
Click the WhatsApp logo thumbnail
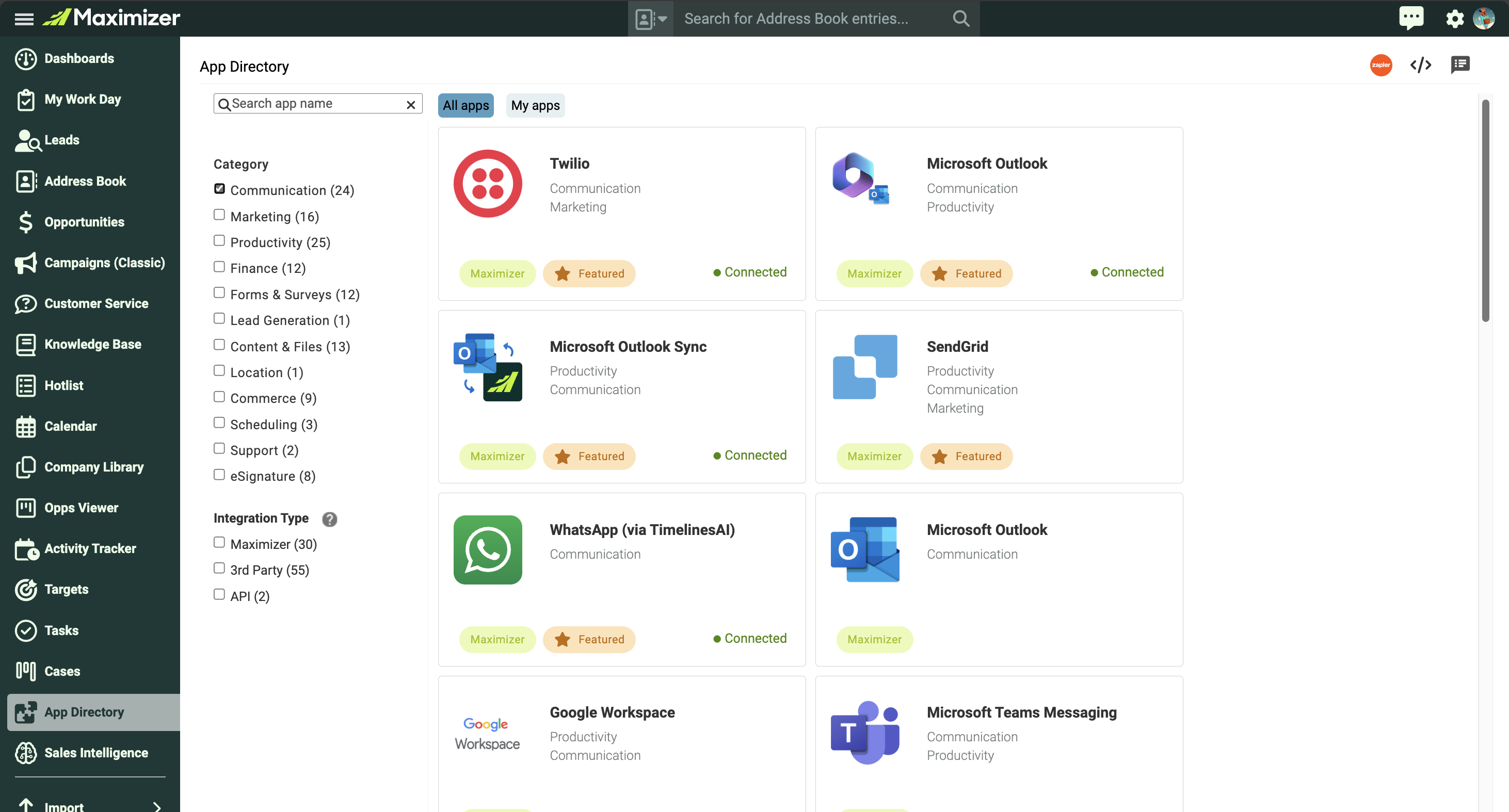pyautogui.click(x=487, y=550)
